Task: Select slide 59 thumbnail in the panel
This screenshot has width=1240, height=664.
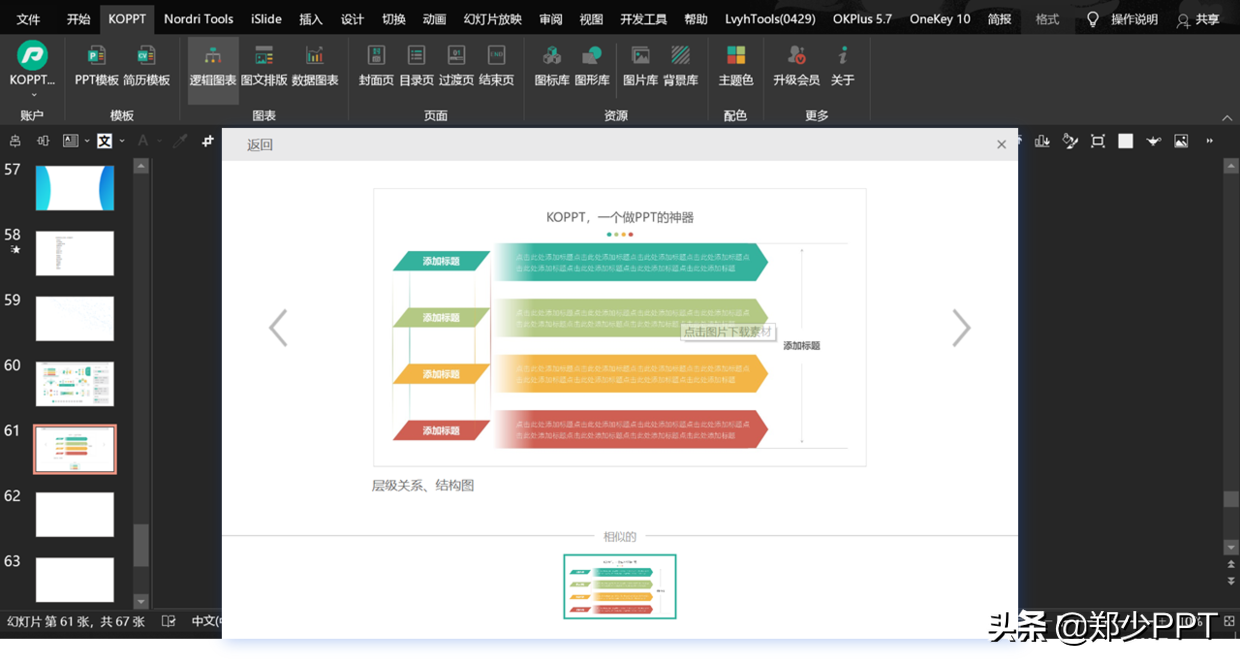Action: point(74,318)
